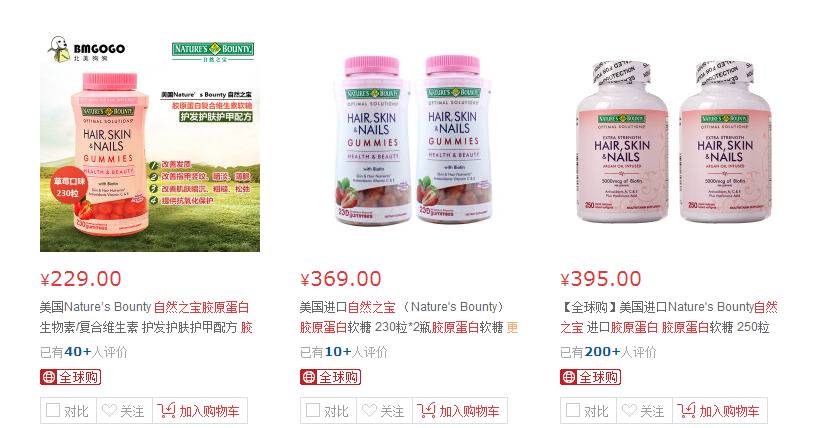Viewport: 813px width, 428px height.
Task: Open title of 胶原蛋白软糖 250粒 product
Action: click(x=669, y=317)
